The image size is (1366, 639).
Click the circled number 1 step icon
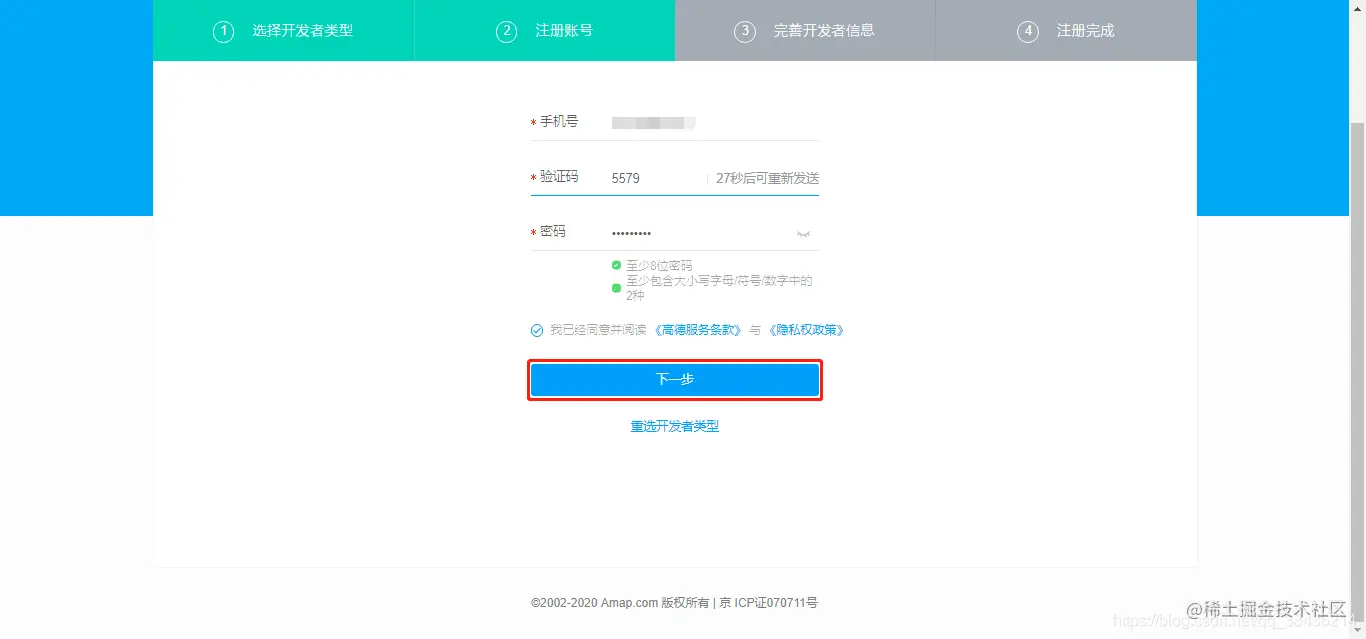point(224,31)
